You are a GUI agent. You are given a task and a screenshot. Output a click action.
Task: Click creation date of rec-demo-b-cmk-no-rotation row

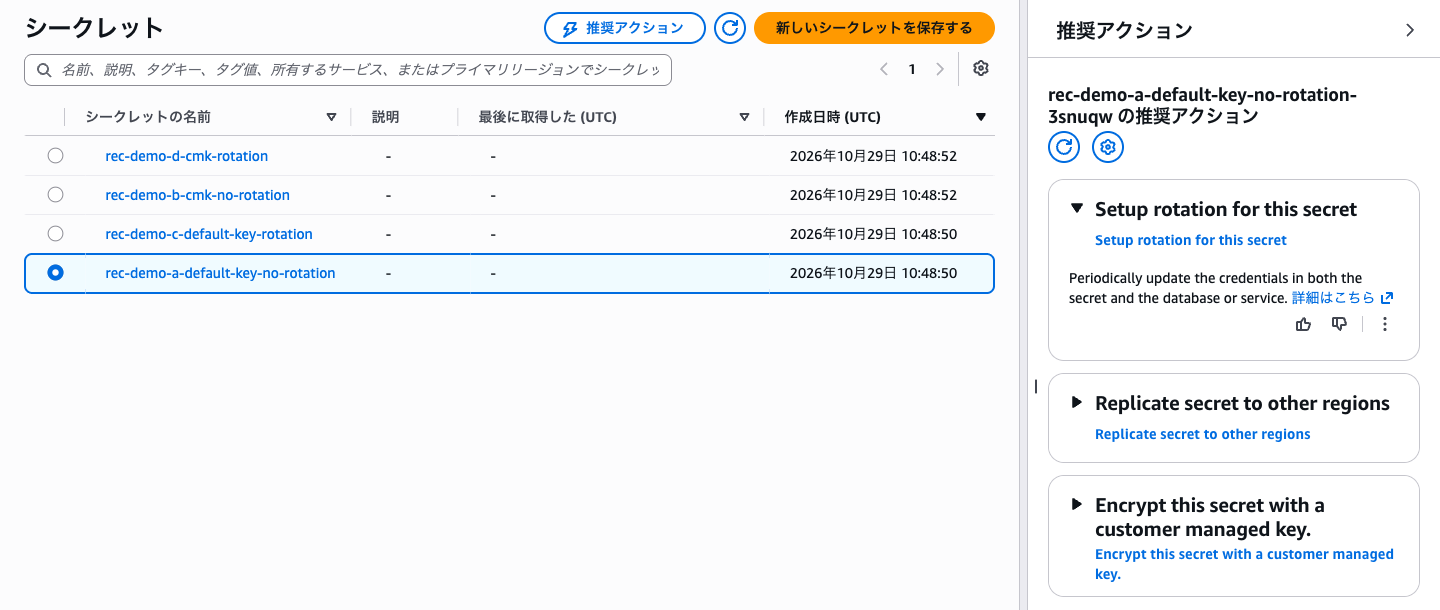(x=873, y=195)
